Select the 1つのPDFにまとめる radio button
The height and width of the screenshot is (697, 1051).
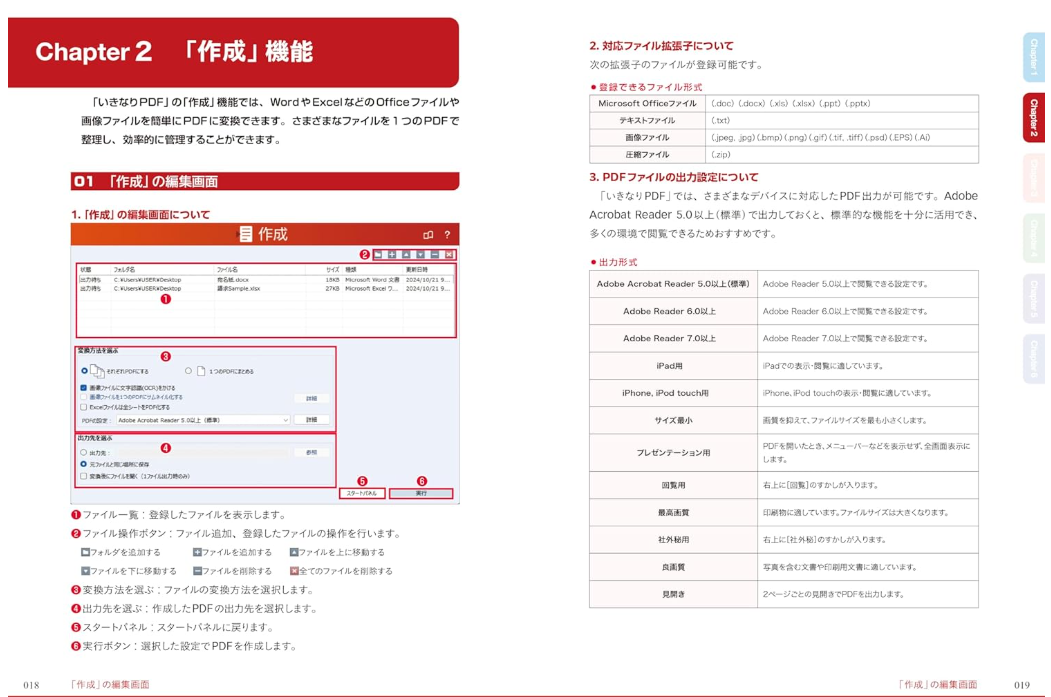pyautogui.click(x=187, y=371)
